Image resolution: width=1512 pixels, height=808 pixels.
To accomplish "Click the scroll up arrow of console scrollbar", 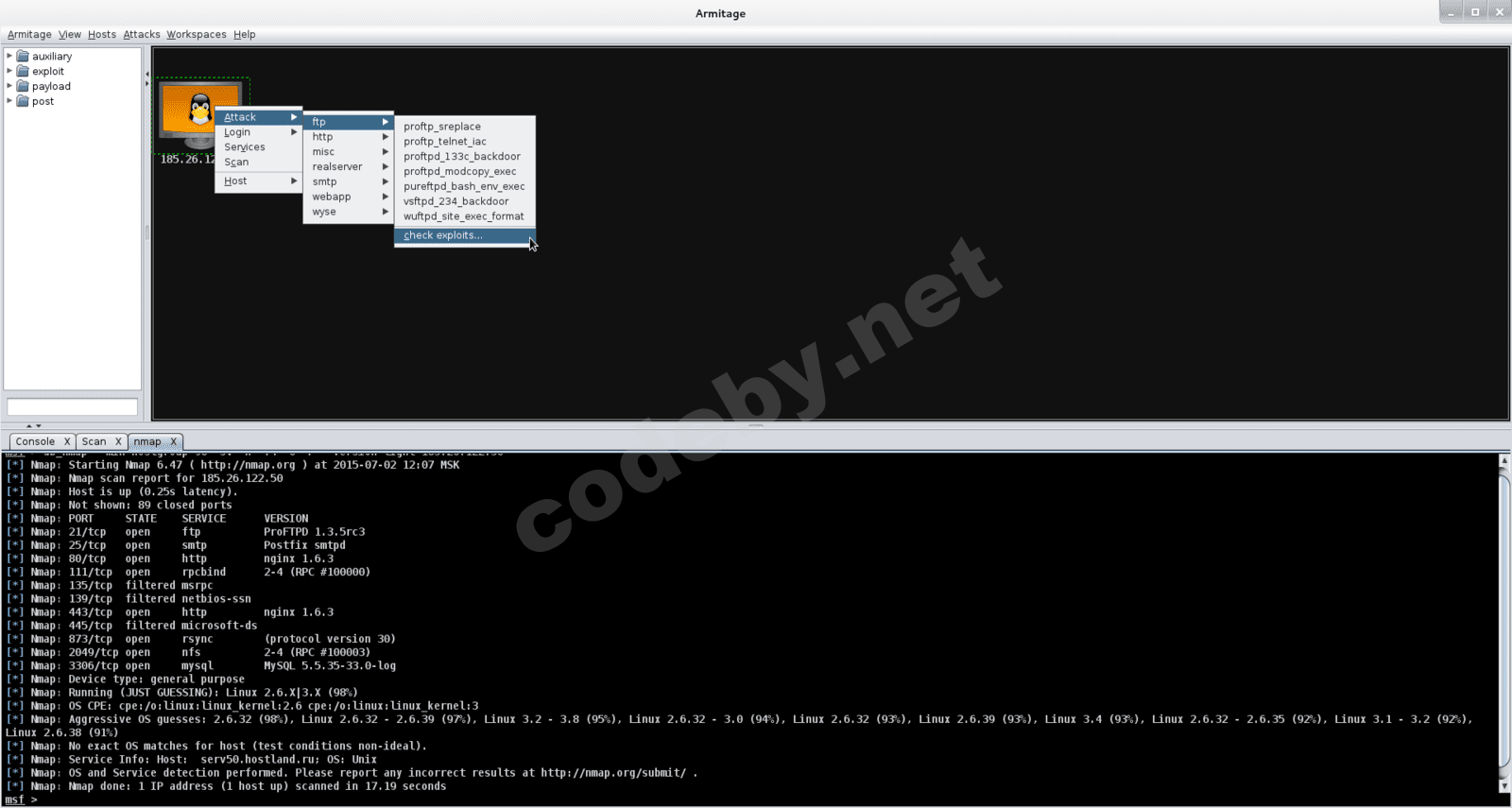I will [1504, 460].
